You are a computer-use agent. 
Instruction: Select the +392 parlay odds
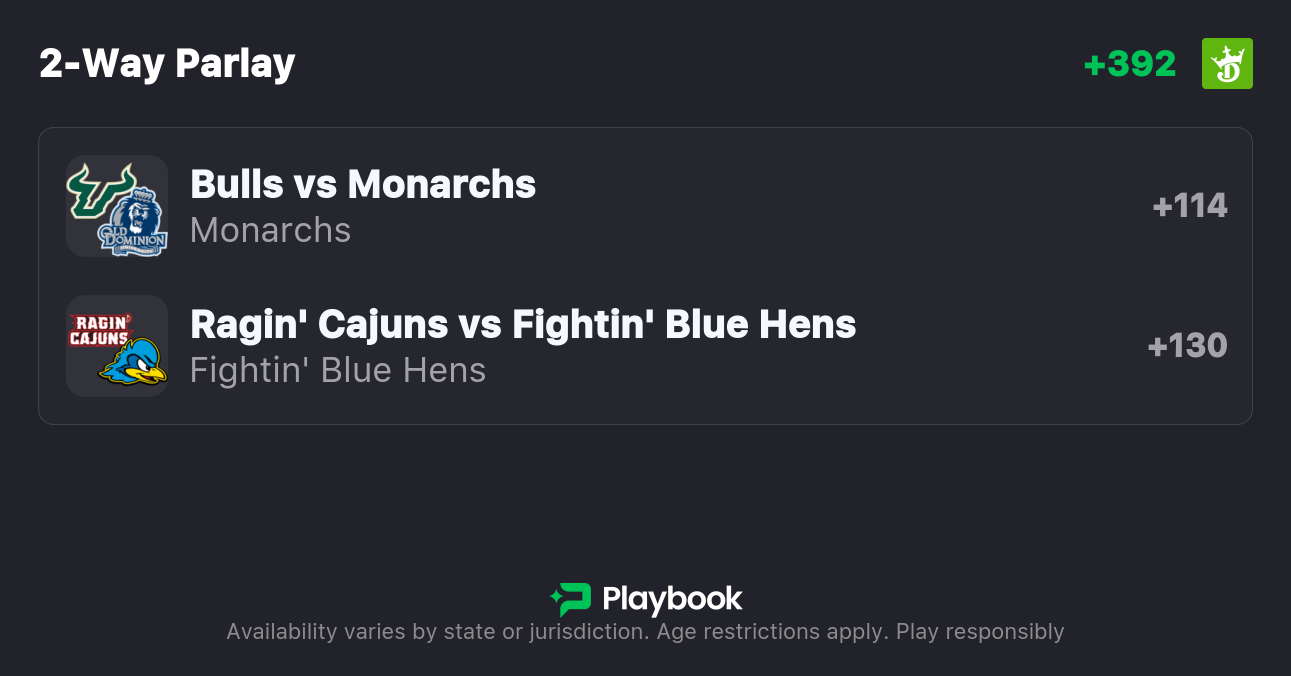[x=1130, y=64]
